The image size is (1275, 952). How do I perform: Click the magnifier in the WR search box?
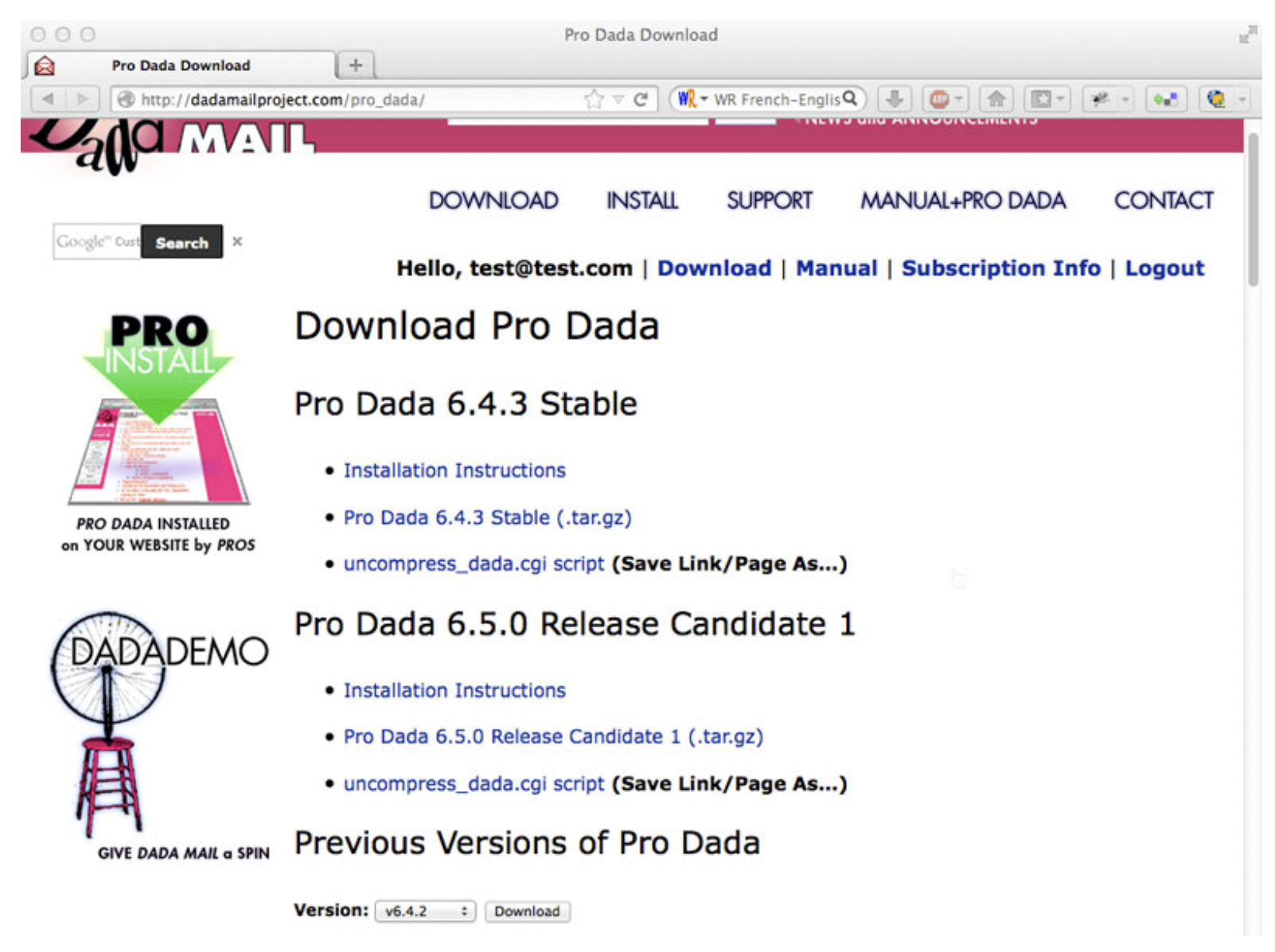(x=850, y=98)
